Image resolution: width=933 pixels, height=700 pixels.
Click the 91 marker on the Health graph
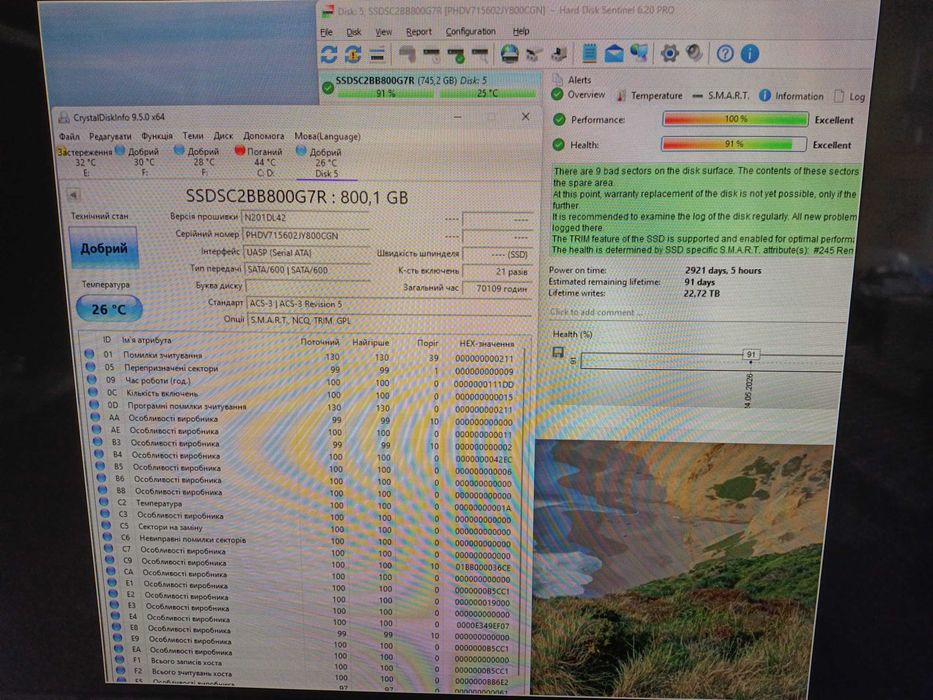751,354
